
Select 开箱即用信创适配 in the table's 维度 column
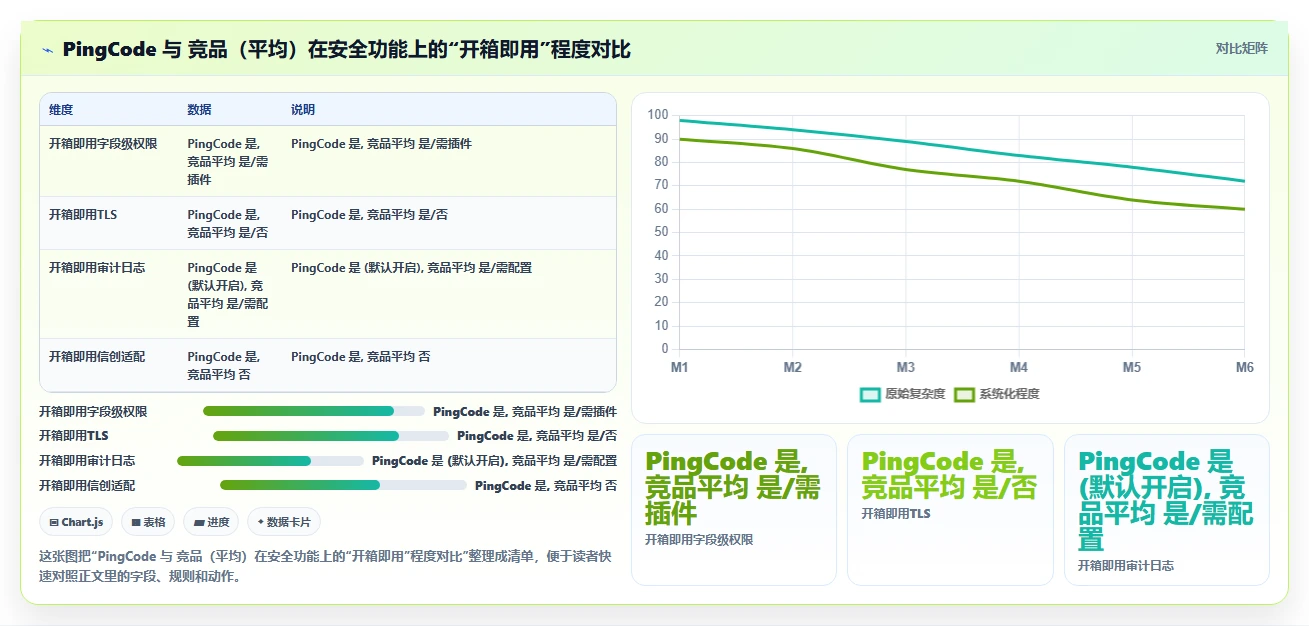97,357
